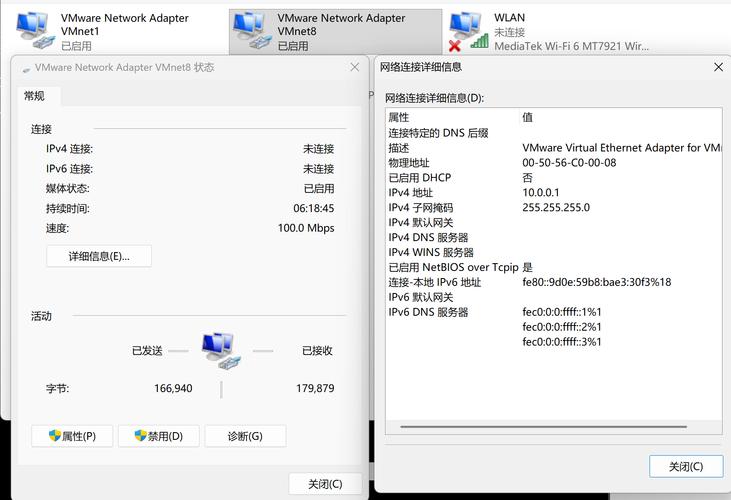This screenshot has width=731, height=500.
Task: Select the IPv4 地址 row label
Action: pyautogui.click(x=411, y=192)
